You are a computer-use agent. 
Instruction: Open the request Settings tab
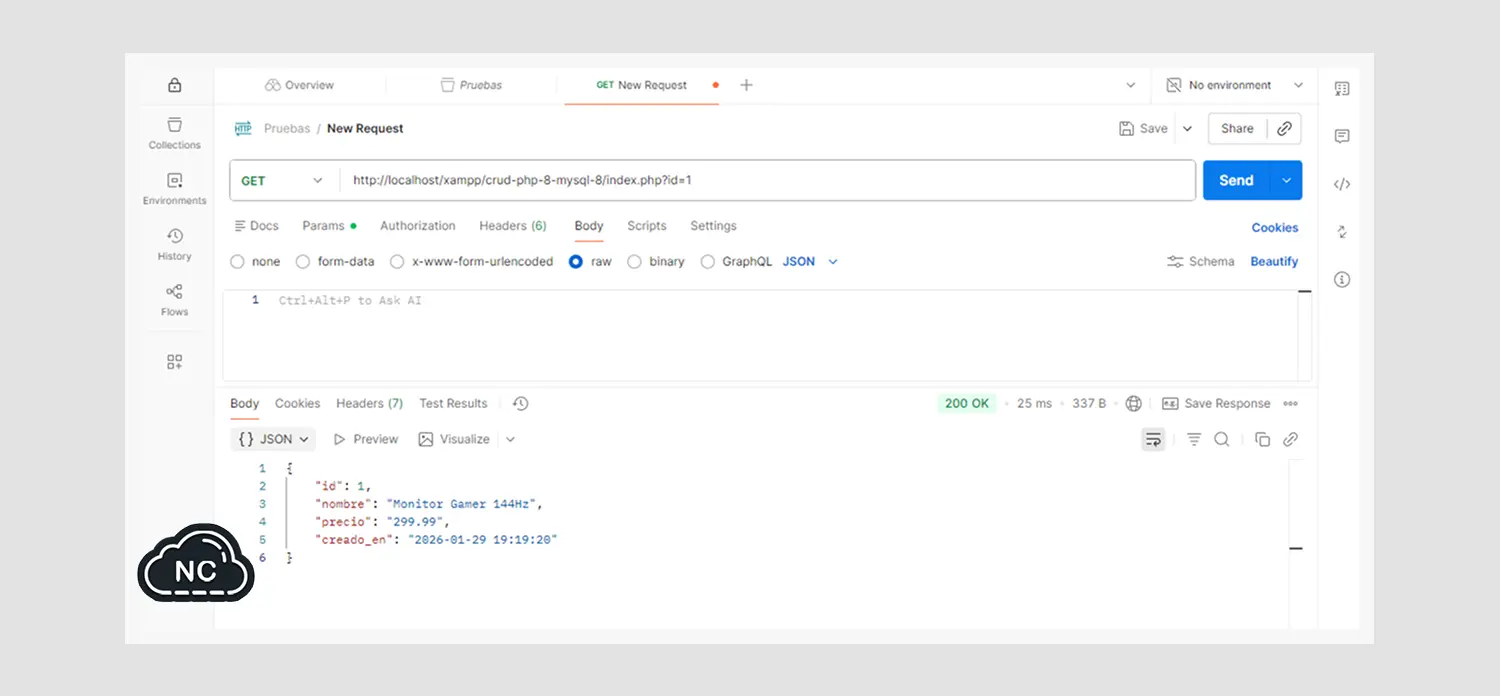click(713, 226)
